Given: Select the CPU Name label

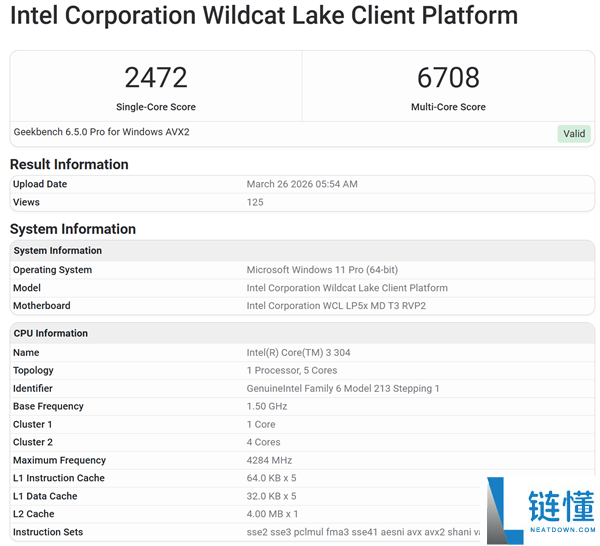Looking at the screenshot, I should [x=26, y=352].
